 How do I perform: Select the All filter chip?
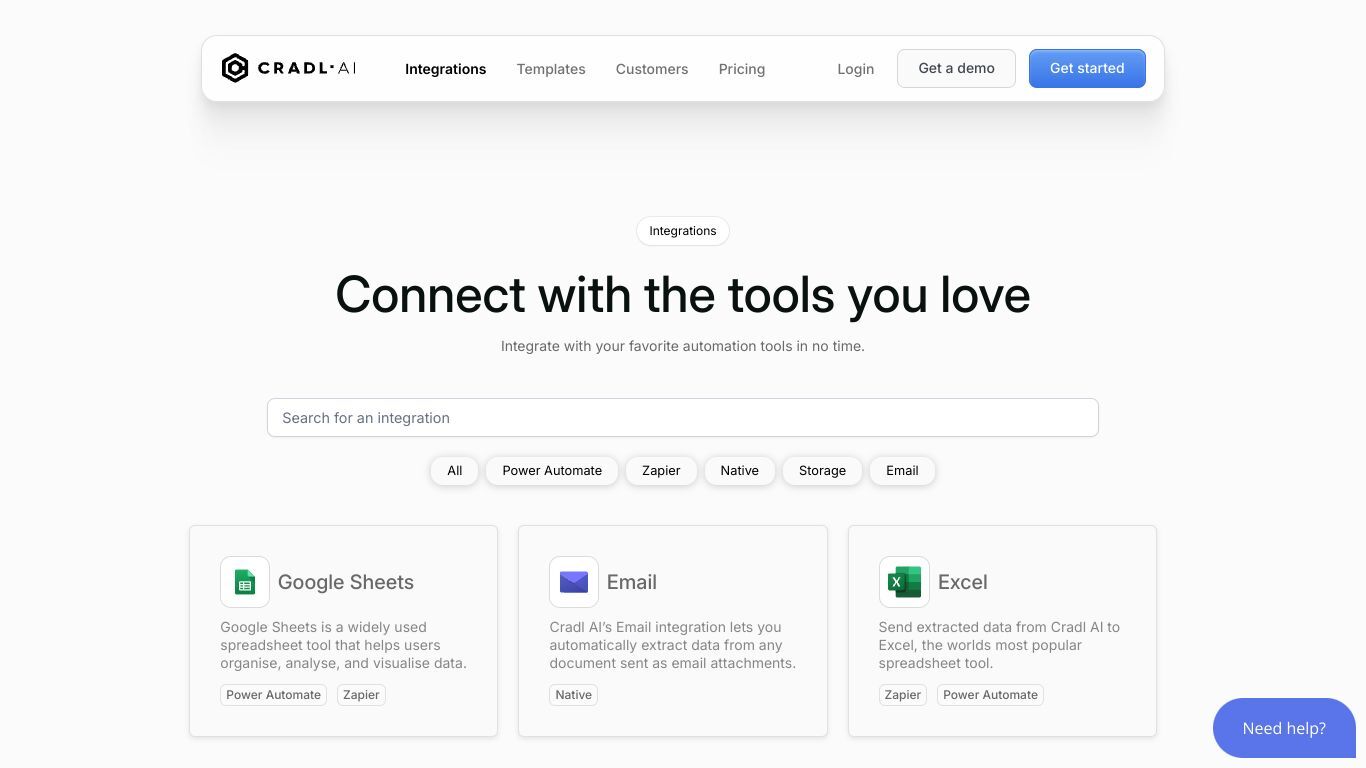tap(455, 471)
